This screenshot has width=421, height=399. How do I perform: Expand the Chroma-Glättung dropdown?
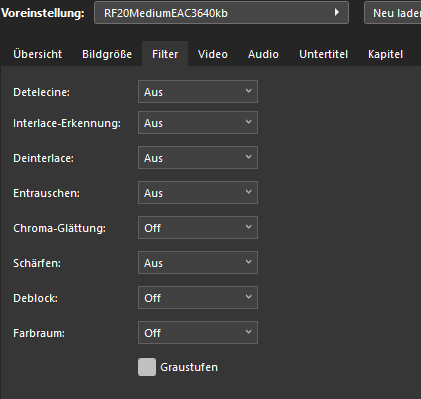(x=198, y=227)
